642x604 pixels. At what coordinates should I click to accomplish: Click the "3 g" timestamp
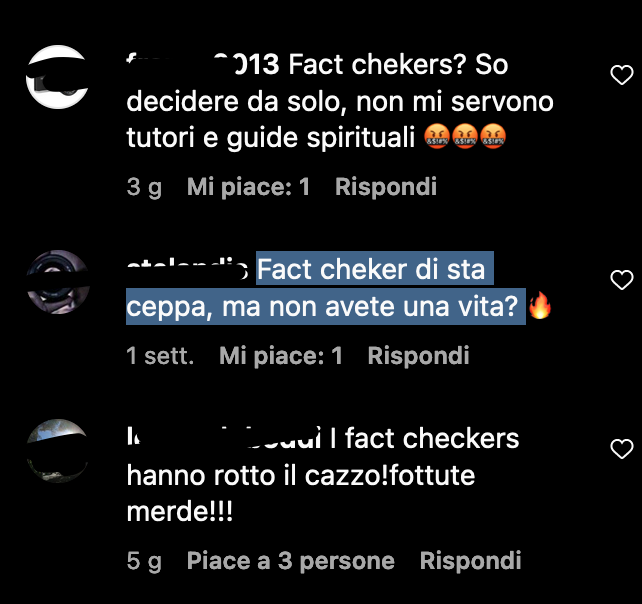click(144, 187)
